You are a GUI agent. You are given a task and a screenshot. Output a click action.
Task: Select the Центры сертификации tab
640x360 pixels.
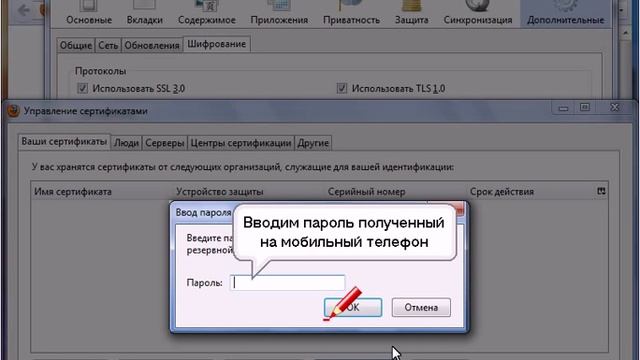tap(241, 143)
